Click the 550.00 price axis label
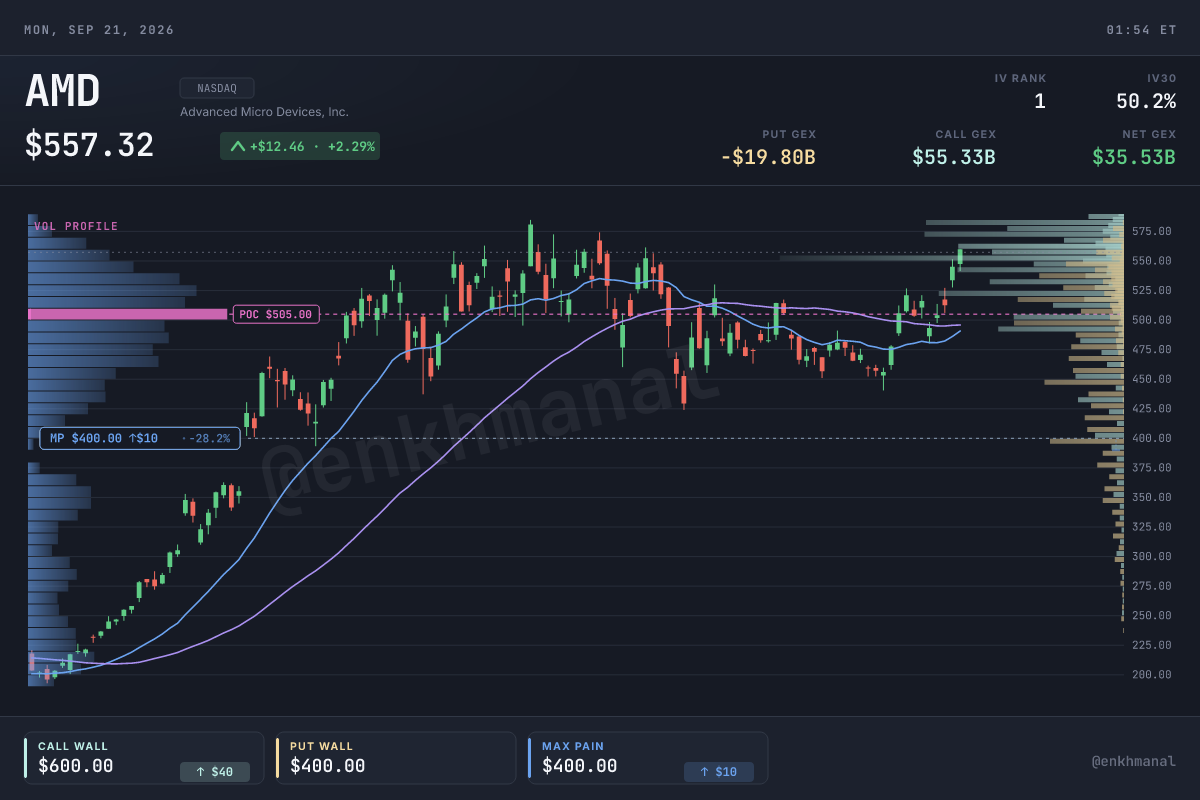The image size is (1200, 800). click(1152, 260)
